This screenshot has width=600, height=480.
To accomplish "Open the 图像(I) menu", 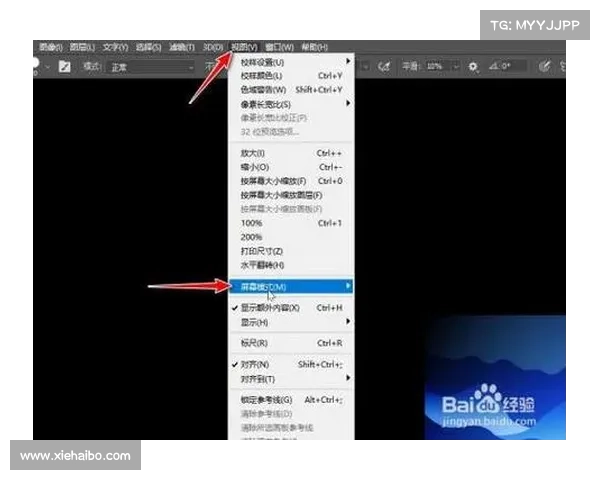I will point(51,47).
